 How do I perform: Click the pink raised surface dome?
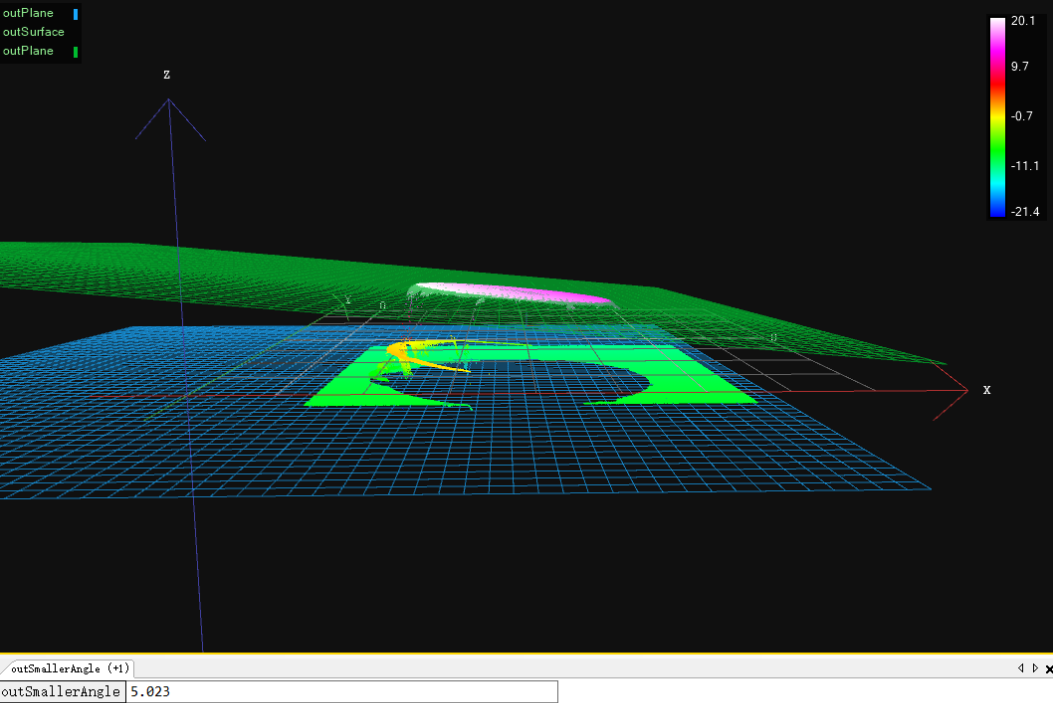[520, 293]
